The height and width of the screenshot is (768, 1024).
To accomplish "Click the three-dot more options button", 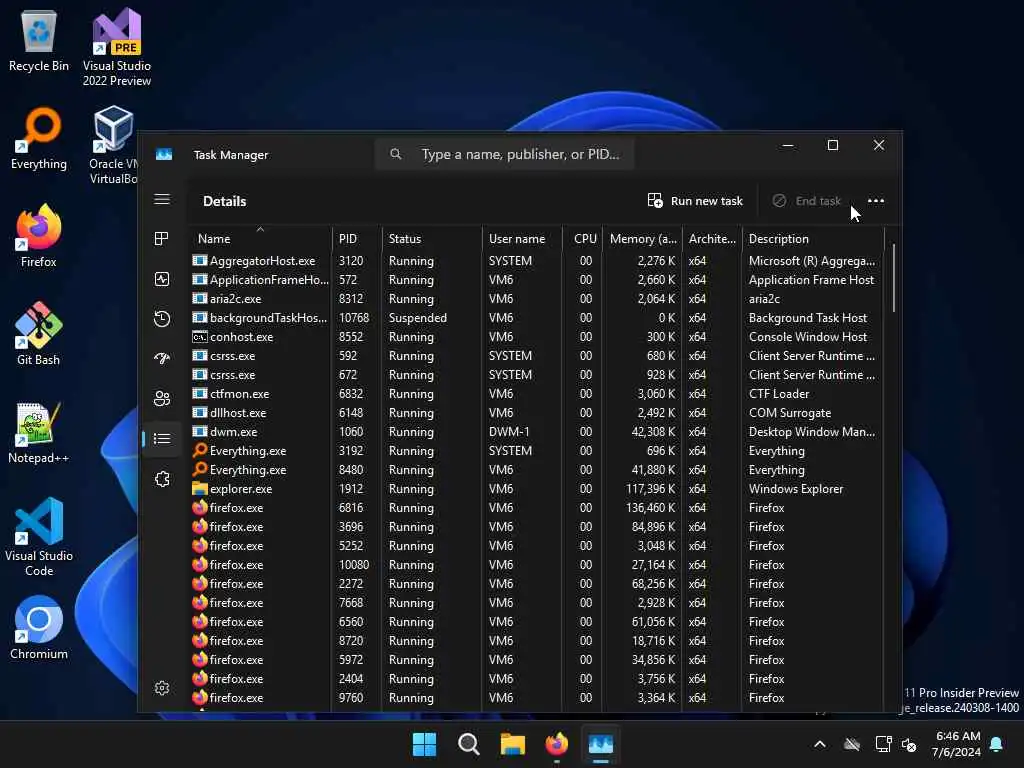I will point(876,201).
